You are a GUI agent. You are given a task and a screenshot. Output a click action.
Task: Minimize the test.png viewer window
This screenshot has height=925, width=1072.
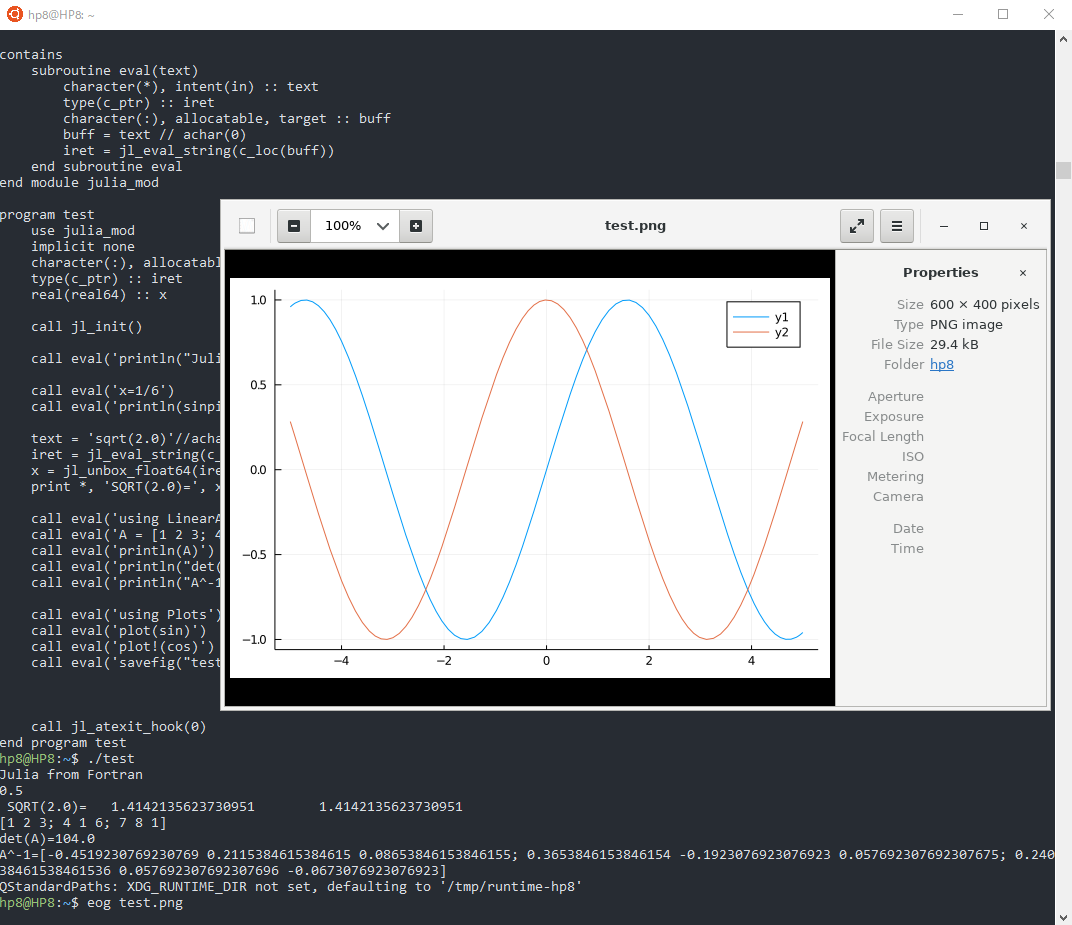click(943, 226)
